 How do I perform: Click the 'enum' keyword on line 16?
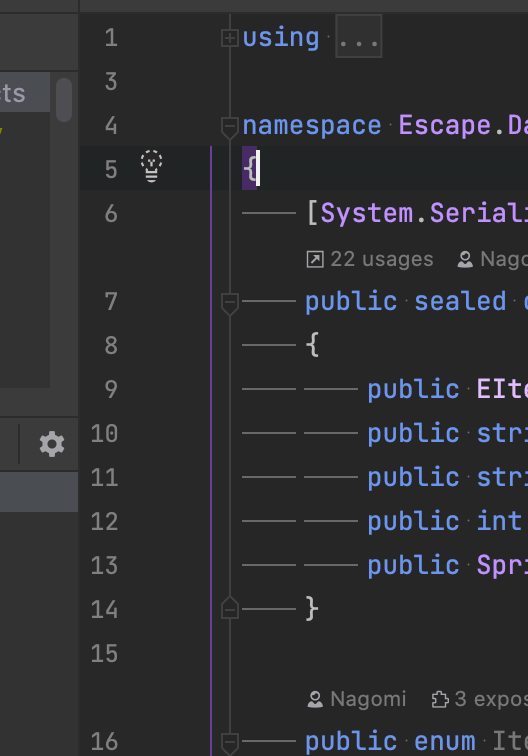(445, 742)
